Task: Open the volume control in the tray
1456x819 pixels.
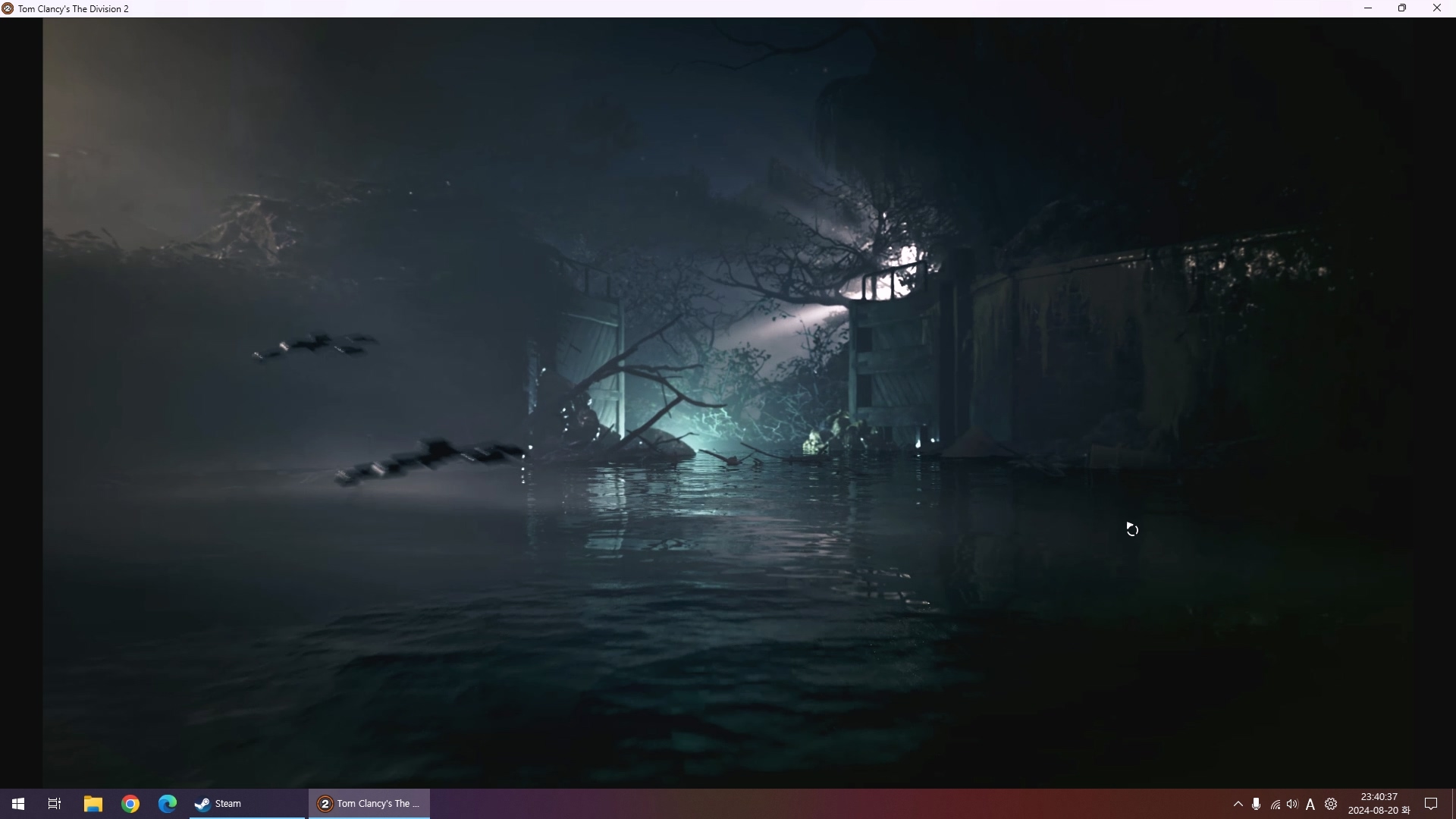Action: [x=1293, y=804]
